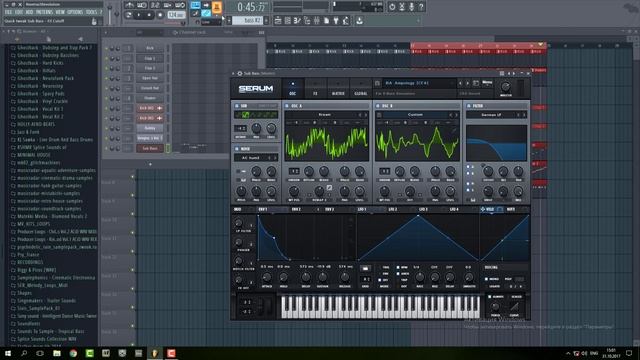Toggle the NOISE oscillator on/off
Image resolution: width=640 pixels, height=360 pixels.
(237, 149)
